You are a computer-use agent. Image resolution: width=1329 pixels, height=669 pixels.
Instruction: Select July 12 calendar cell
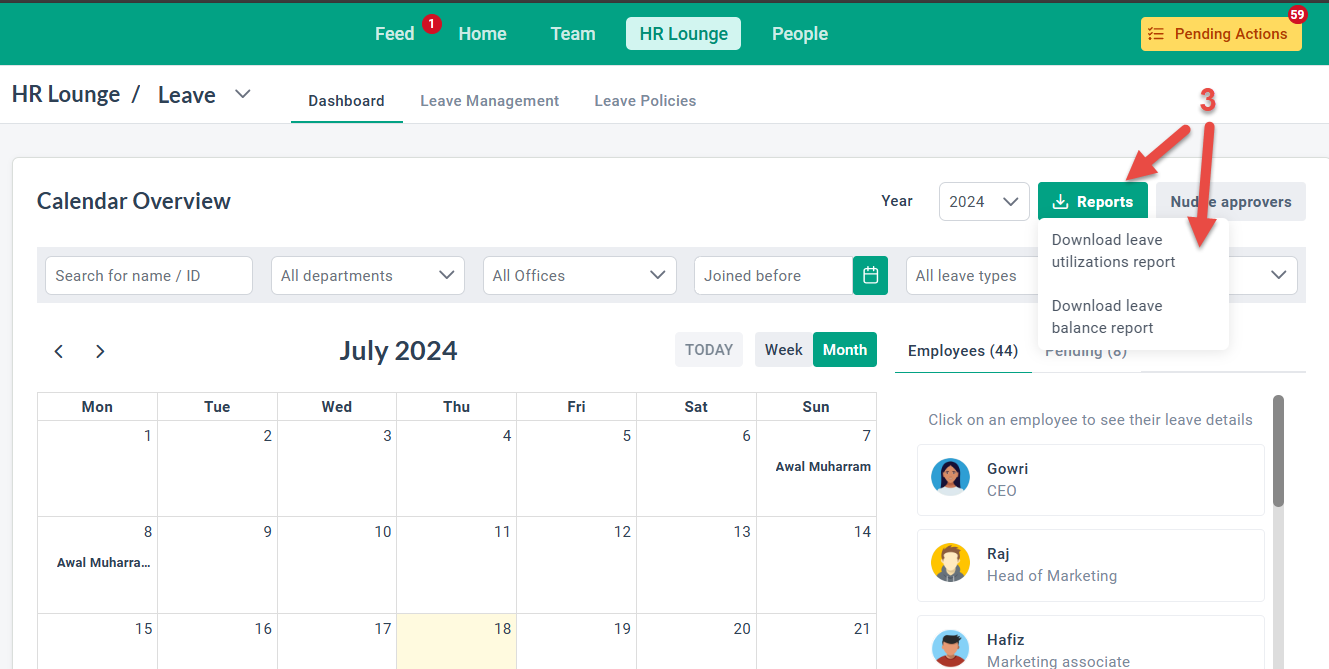coord(576,564)
